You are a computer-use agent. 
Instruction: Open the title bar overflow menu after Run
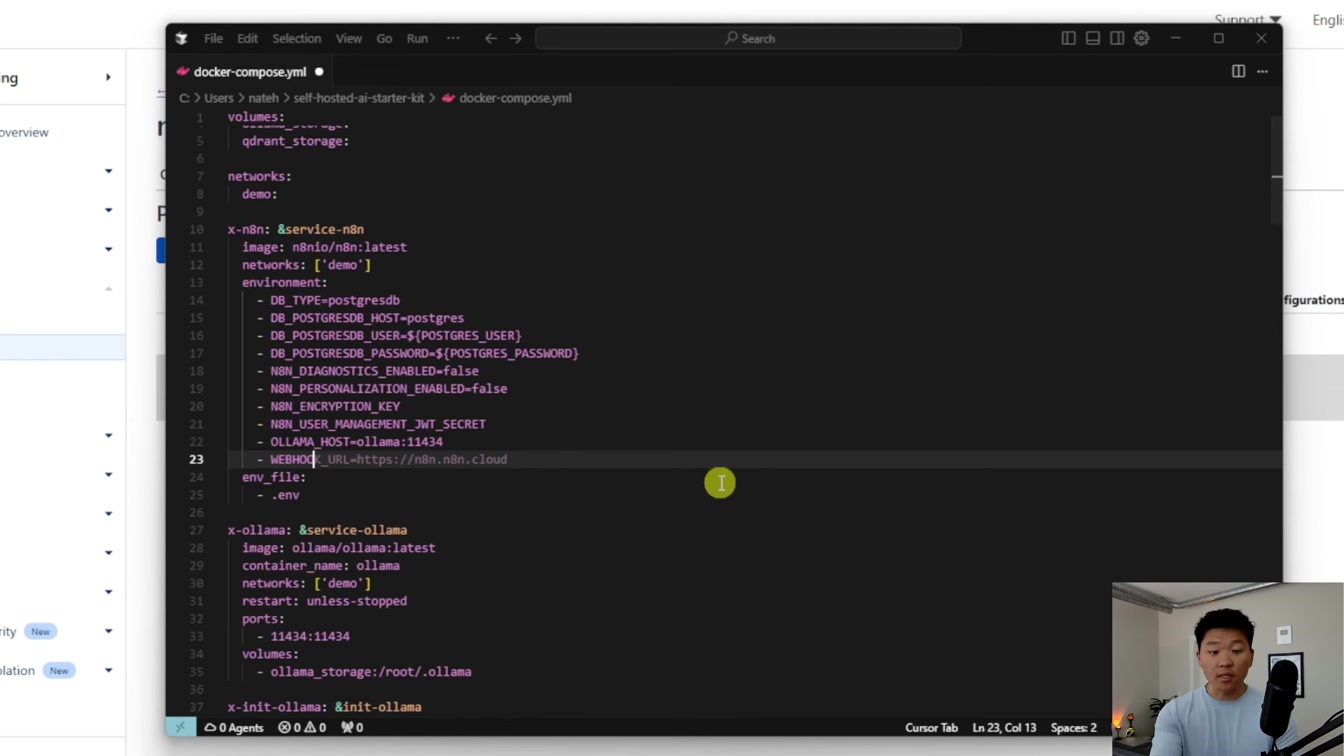453,38
